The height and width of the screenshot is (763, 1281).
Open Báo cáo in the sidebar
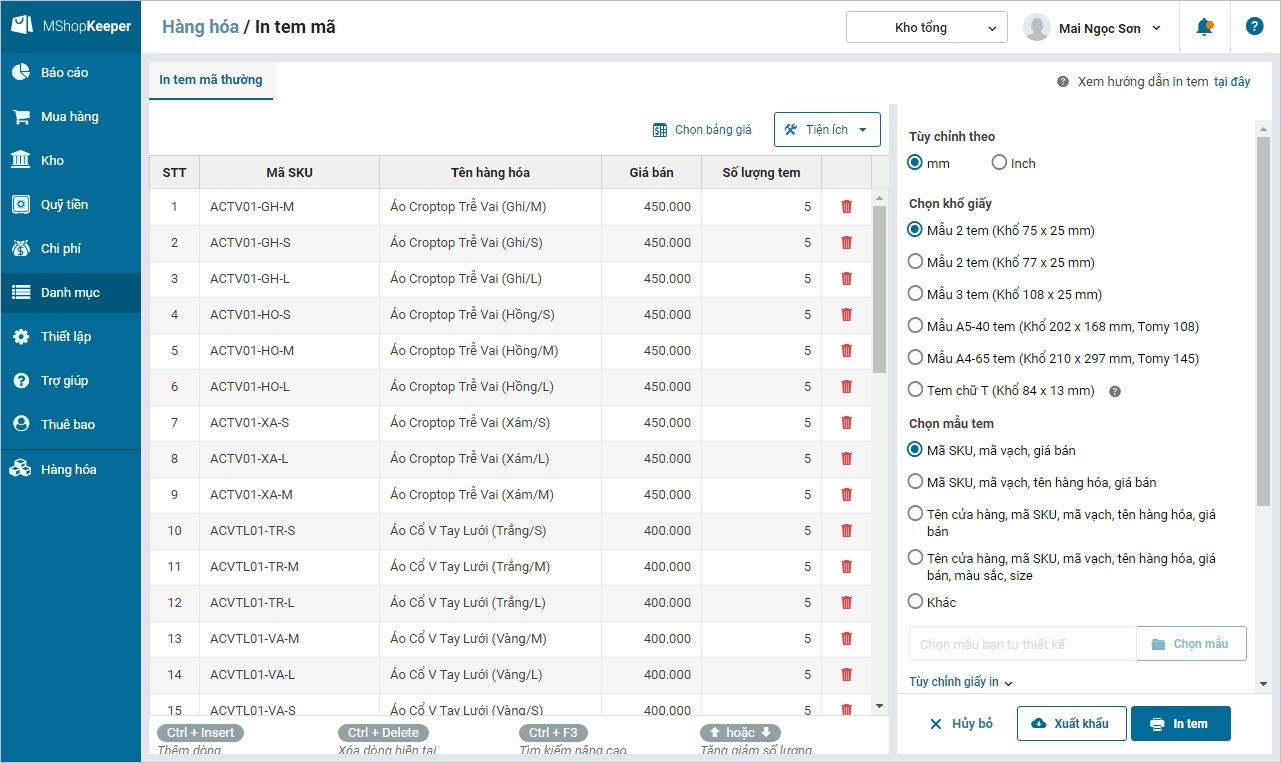71,72
